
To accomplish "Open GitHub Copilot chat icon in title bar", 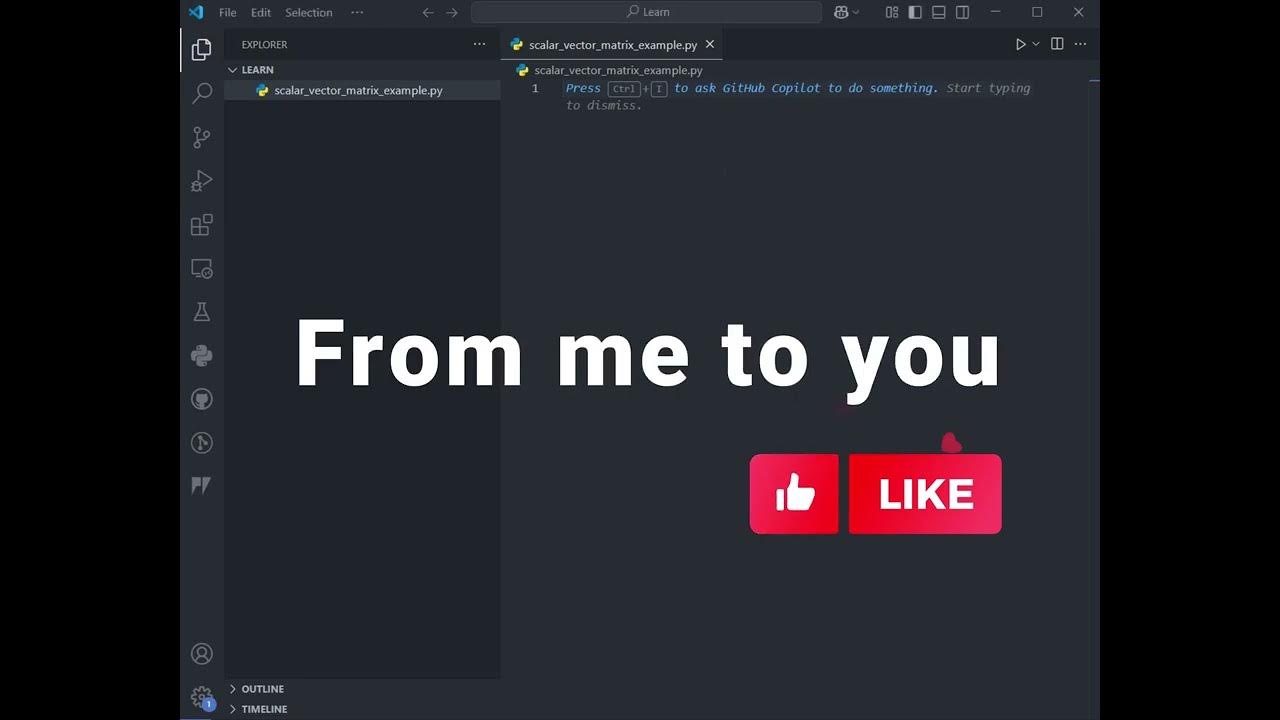I will coord(841,12).
